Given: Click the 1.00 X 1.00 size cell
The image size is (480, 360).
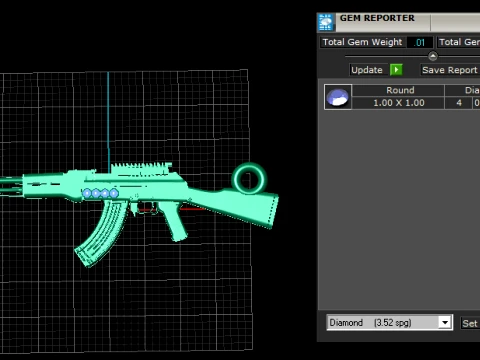Looking at the screenshot, I should click(399, 103).
